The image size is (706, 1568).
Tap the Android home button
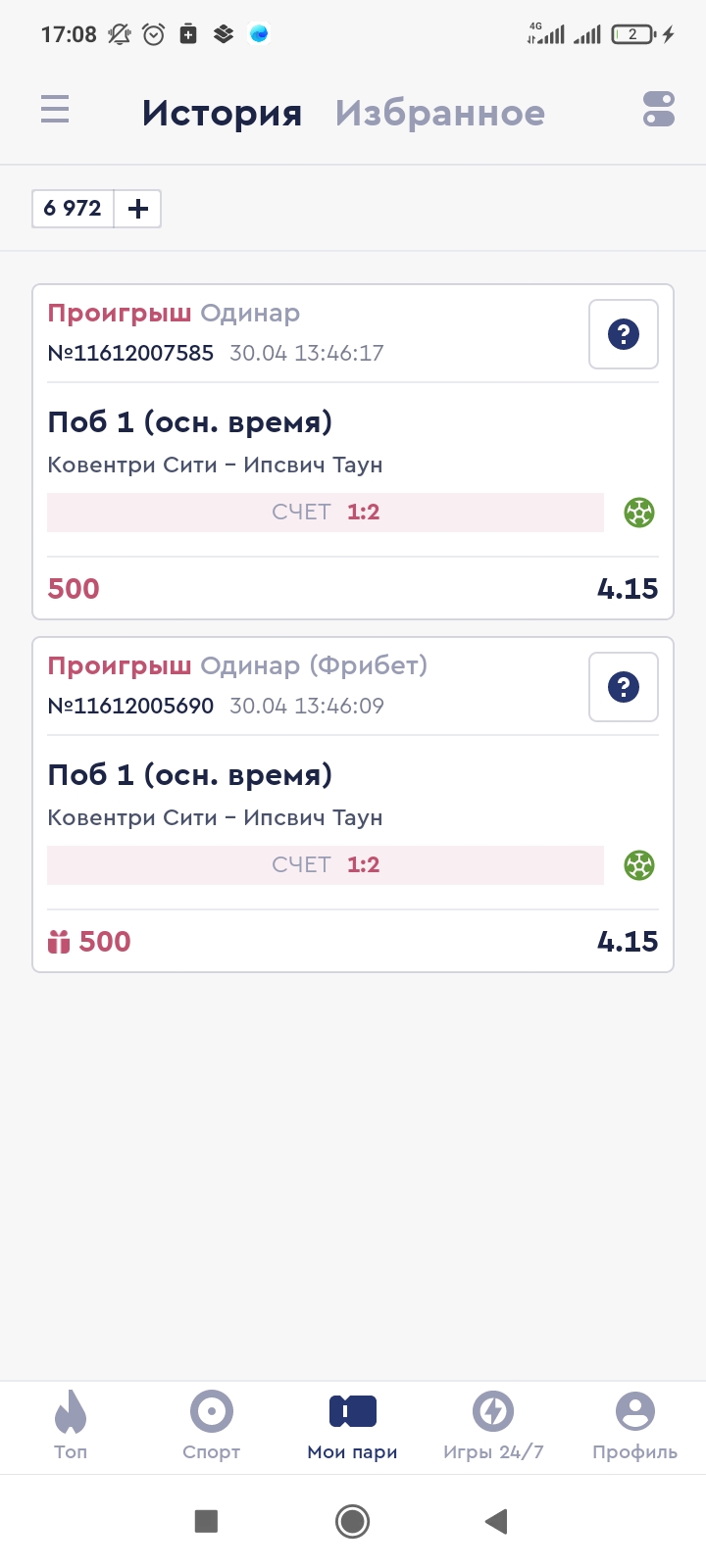pyautogui.click(x=352, y=1521)
